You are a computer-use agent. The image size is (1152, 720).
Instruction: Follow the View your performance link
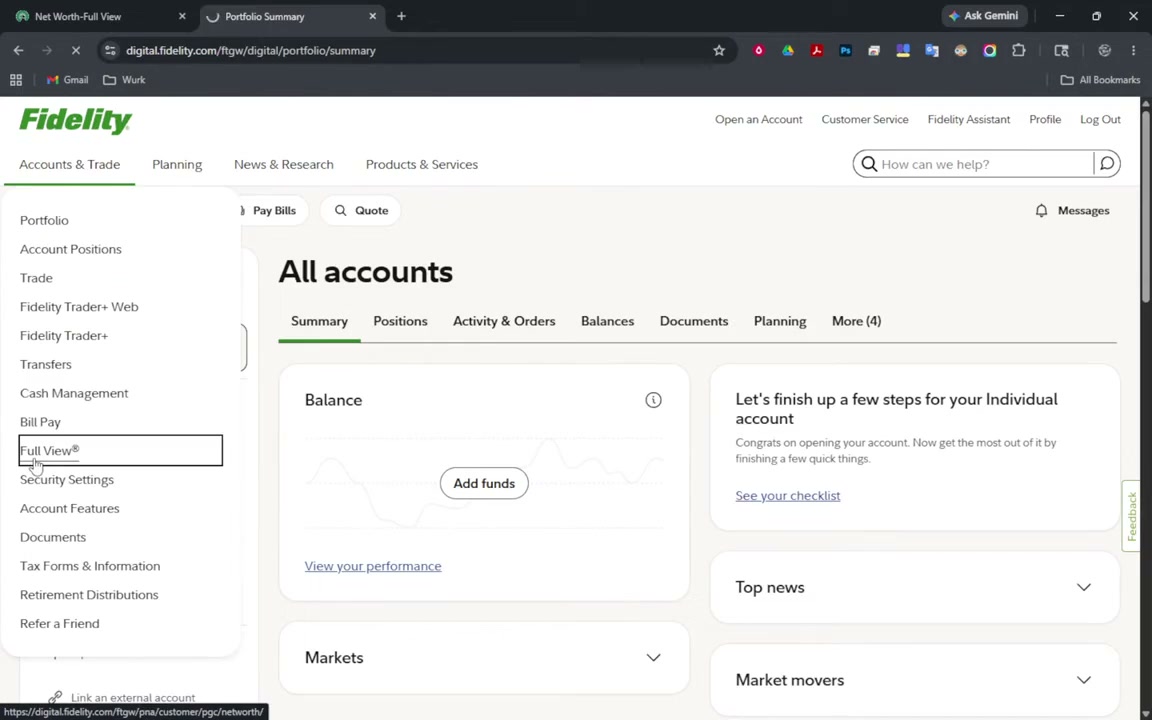[373, 566]
